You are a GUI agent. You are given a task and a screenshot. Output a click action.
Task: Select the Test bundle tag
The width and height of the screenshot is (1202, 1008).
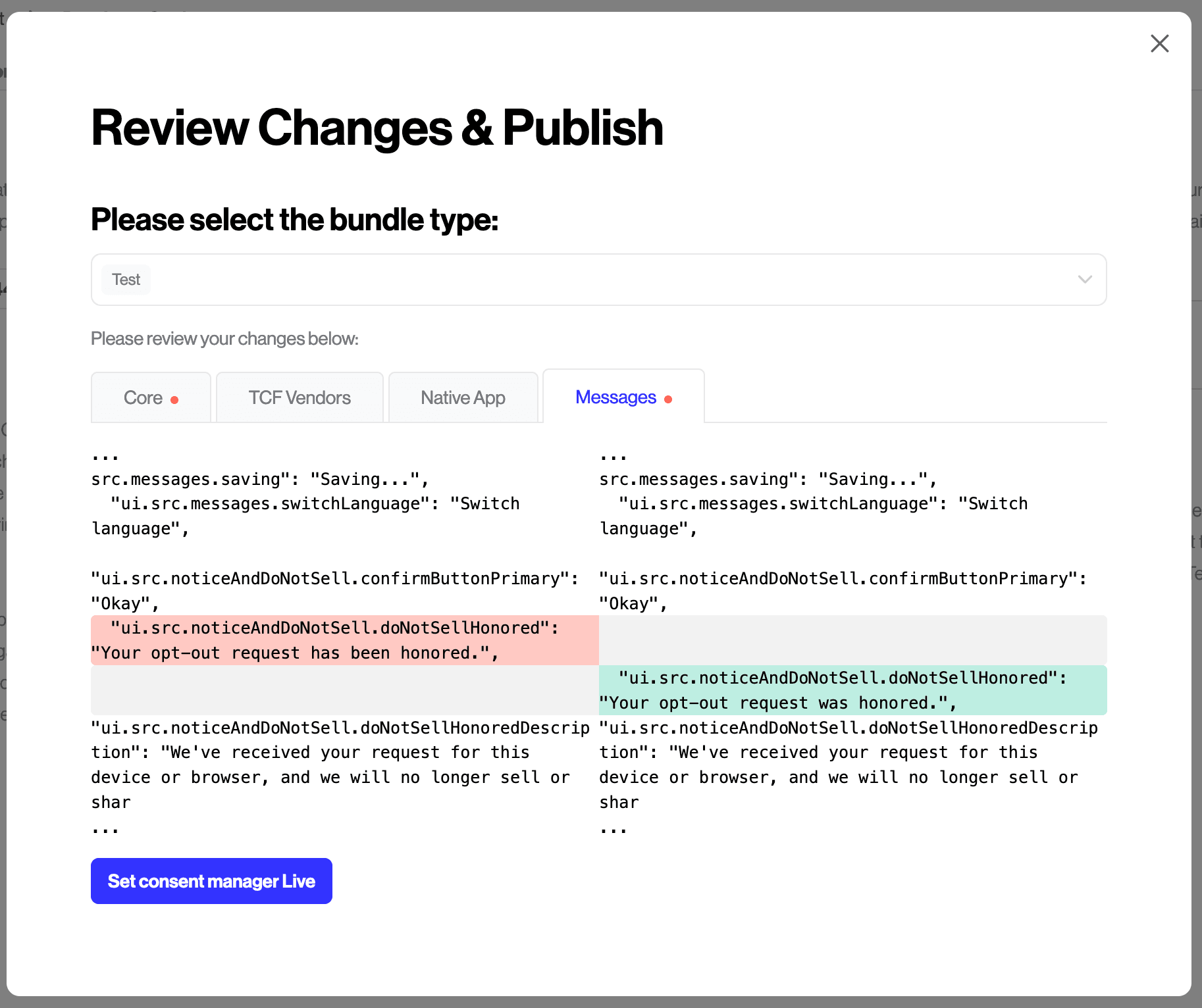tap(126, 279)
